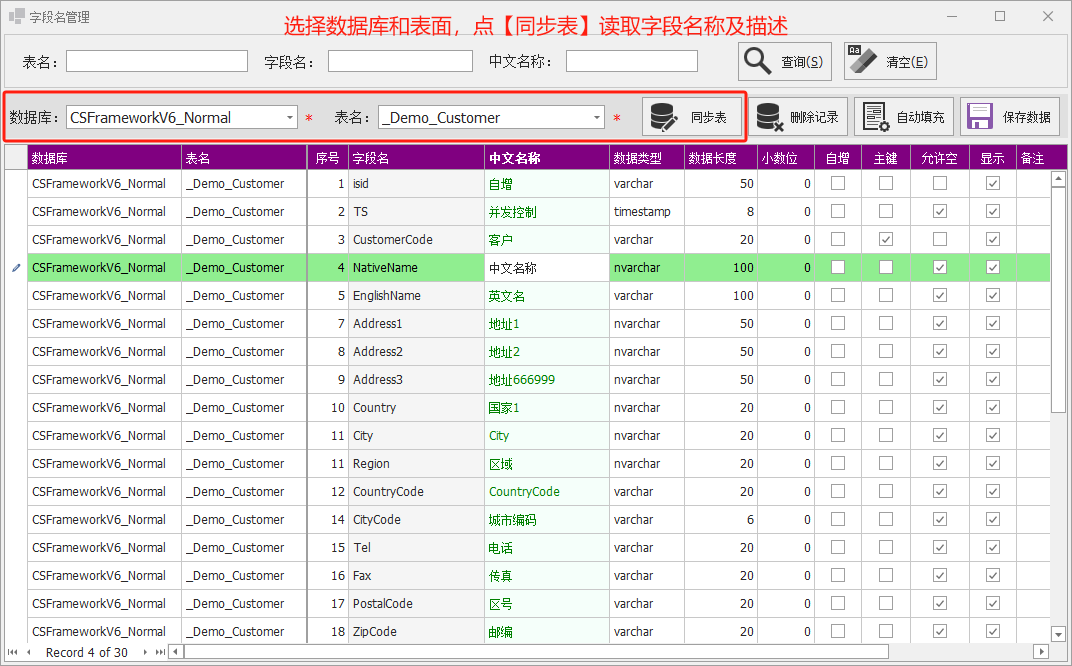Sort by 中文名称 column header
Image resolution: width=1072 pixels, height=666 pixels.
(547, 158)
